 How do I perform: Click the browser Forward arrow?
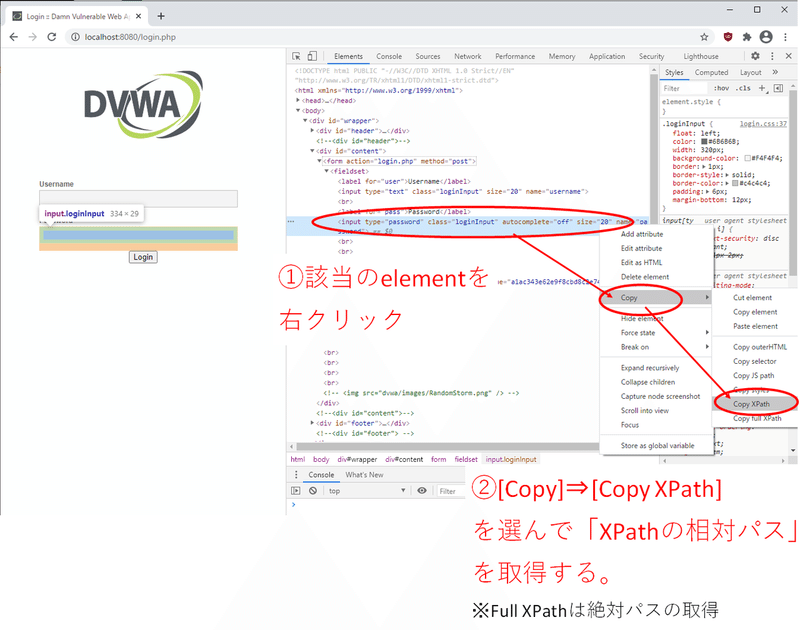(33, 37)
